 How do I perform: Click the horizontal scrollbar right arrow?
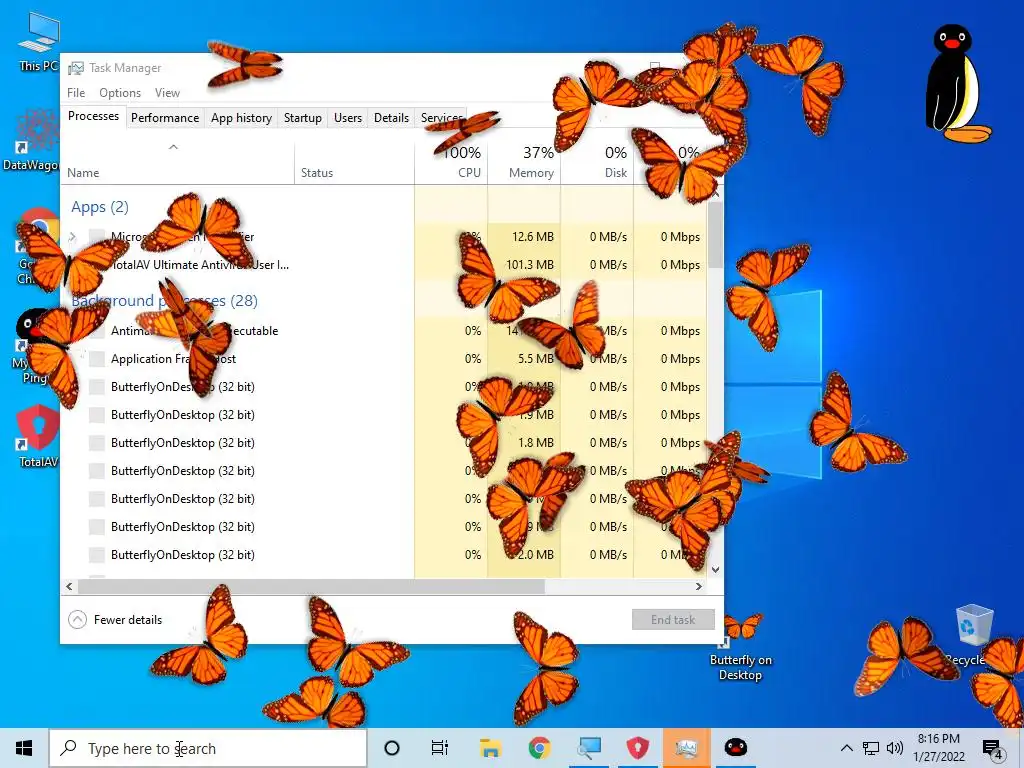click(699, 586)
